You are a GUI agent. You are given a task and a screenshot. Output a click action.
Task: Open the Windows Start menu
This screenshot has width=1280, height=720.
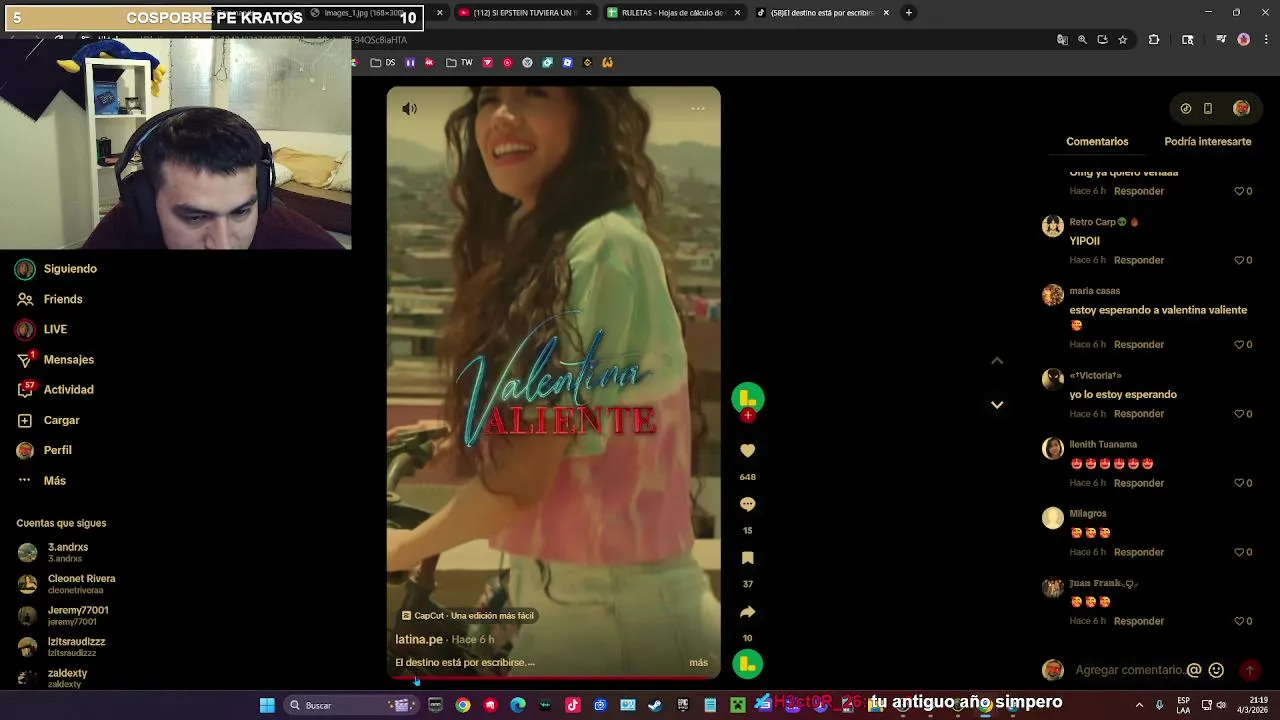click(x=267, y=705)
